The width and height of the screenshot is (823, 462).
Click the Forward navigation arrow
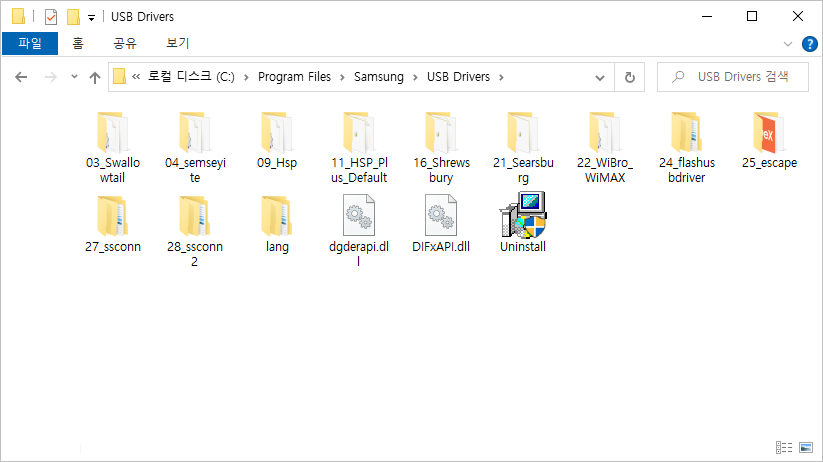(x=50, y=77)
